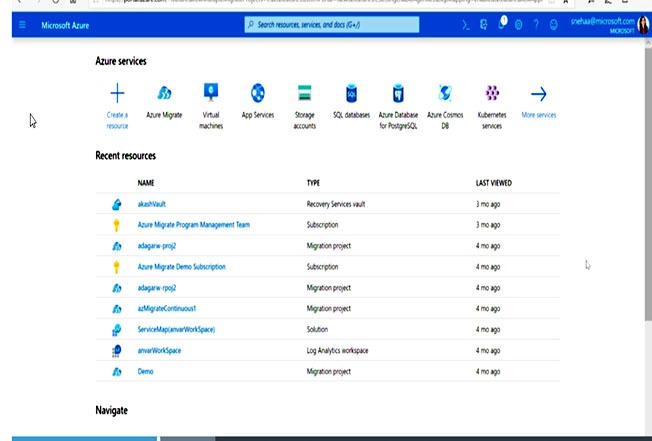Screen dimensions: 652x441
Task: Click the More services link text
Action: click(x=539, y=115)
